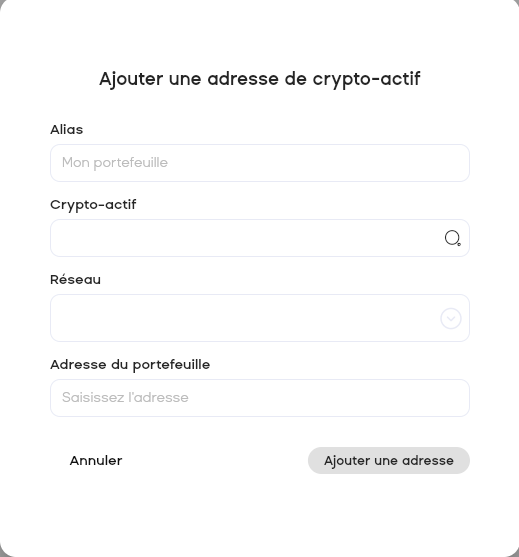Click the right end of the Alias text box
The image size is (519, 557).
click(444, 163)
